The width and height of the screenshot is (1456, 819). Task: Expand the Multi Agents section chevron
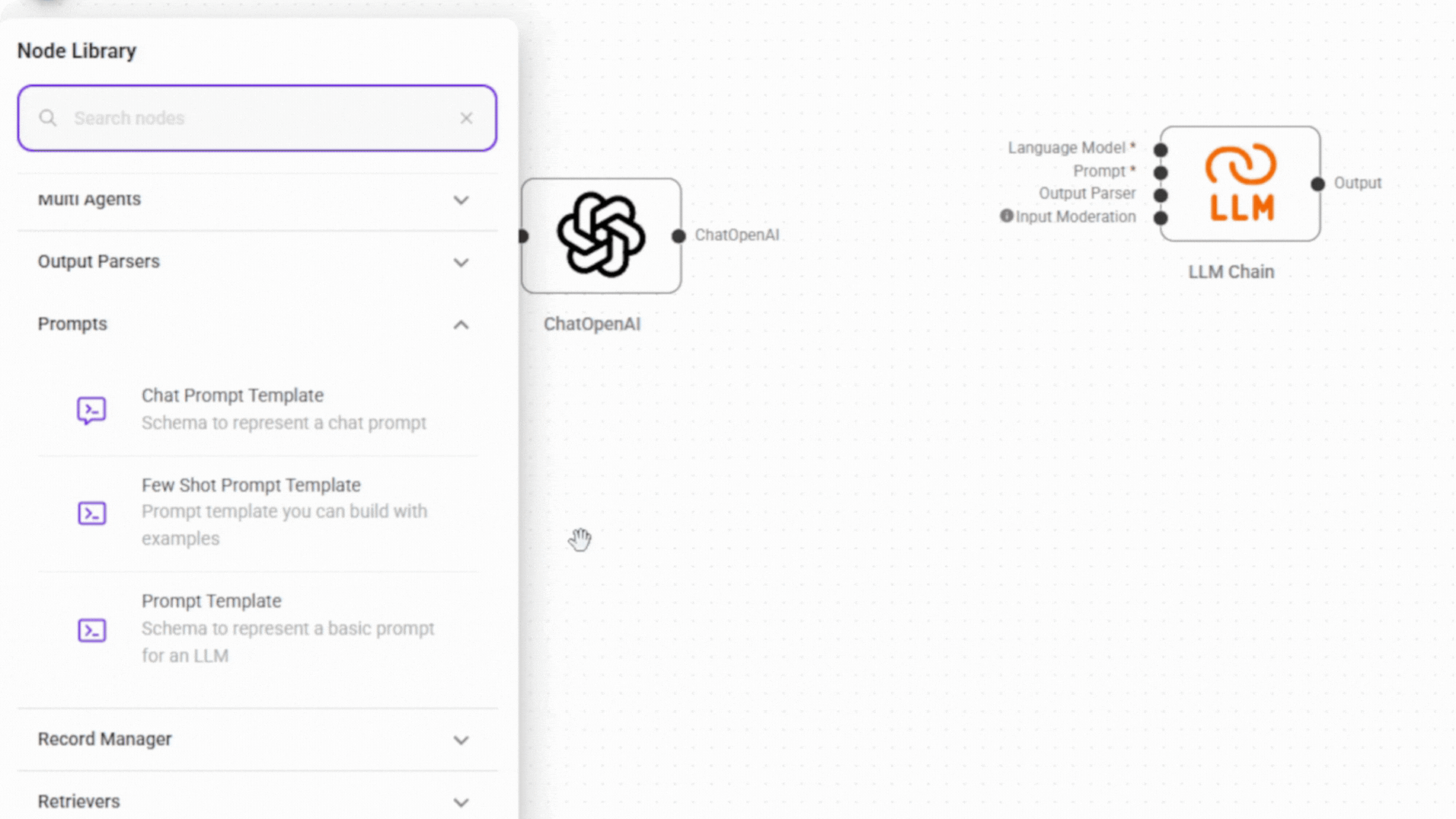coord(461,200)
